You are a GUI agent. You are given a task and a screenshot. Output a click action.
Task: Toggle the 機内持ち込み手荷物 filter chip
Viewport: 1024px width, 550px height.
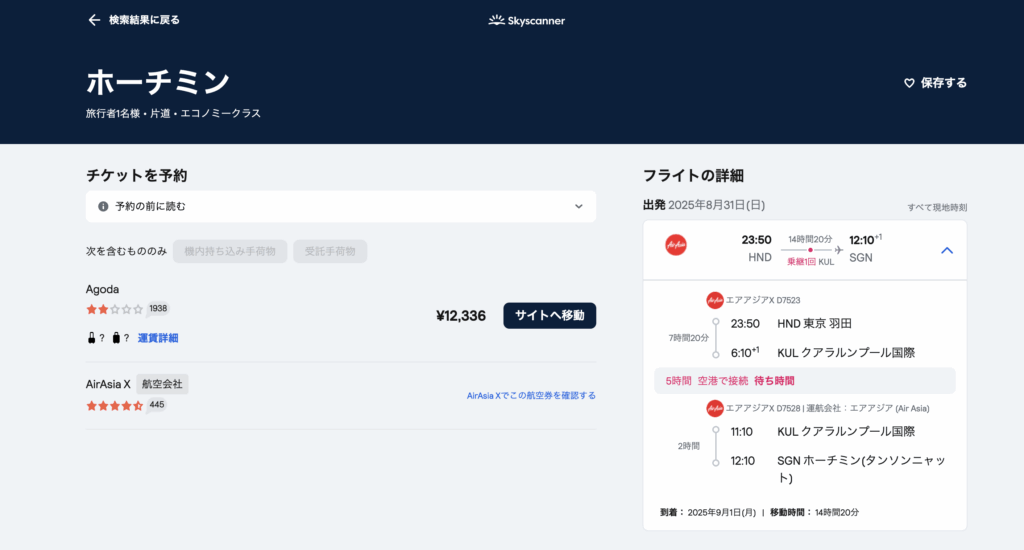click(x=230, y=251)
